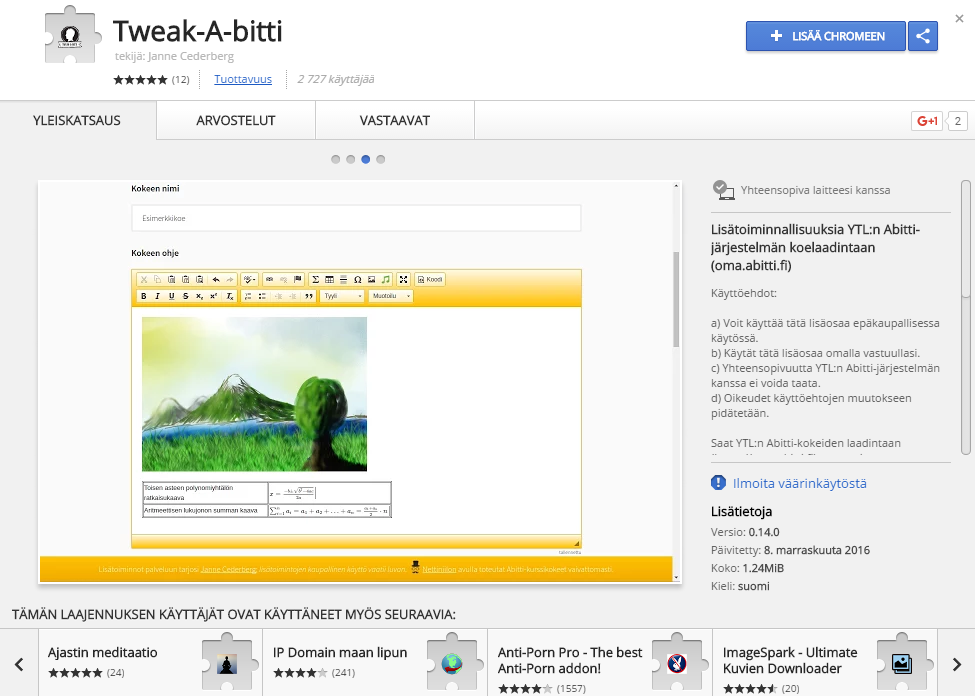Click Ilmoita väärinkäytöstä link

[x=800, y=483]
